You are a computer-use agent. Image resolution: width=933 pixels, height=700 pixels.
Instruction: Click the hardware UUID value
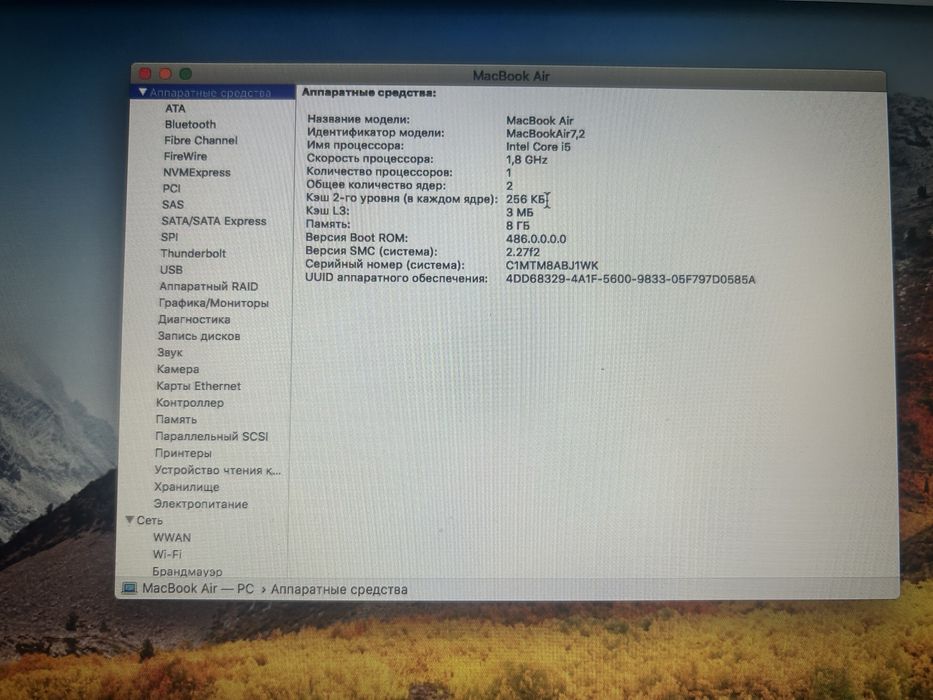pos(630,279)
